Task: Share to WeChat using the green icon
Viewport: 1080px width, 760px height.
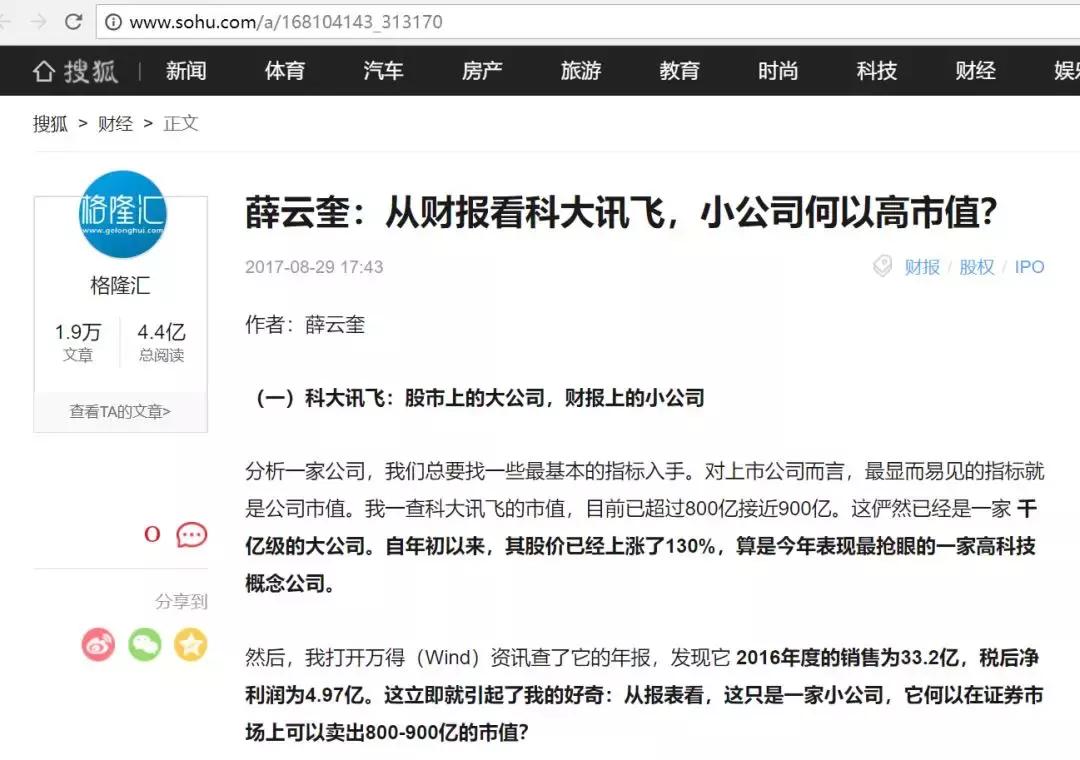Action: [145, 645]
